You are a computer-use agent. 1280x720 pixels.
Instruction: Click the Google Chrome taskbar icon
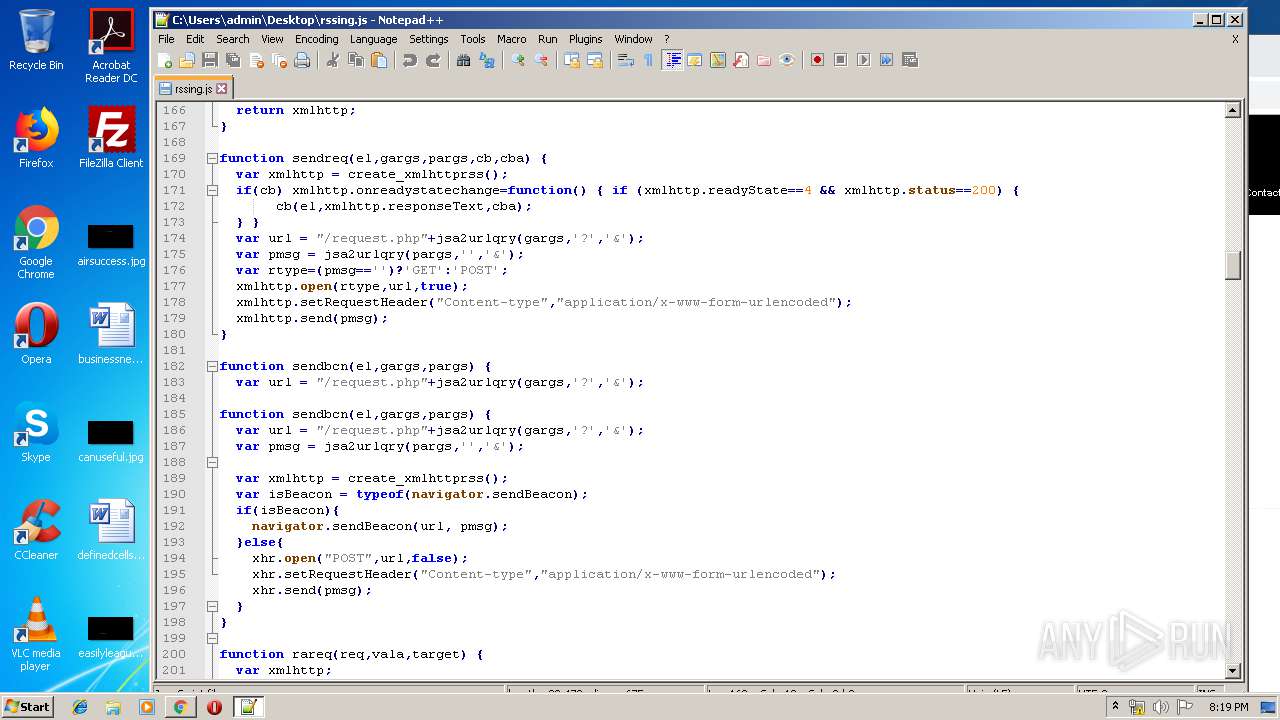pos(180,707)
